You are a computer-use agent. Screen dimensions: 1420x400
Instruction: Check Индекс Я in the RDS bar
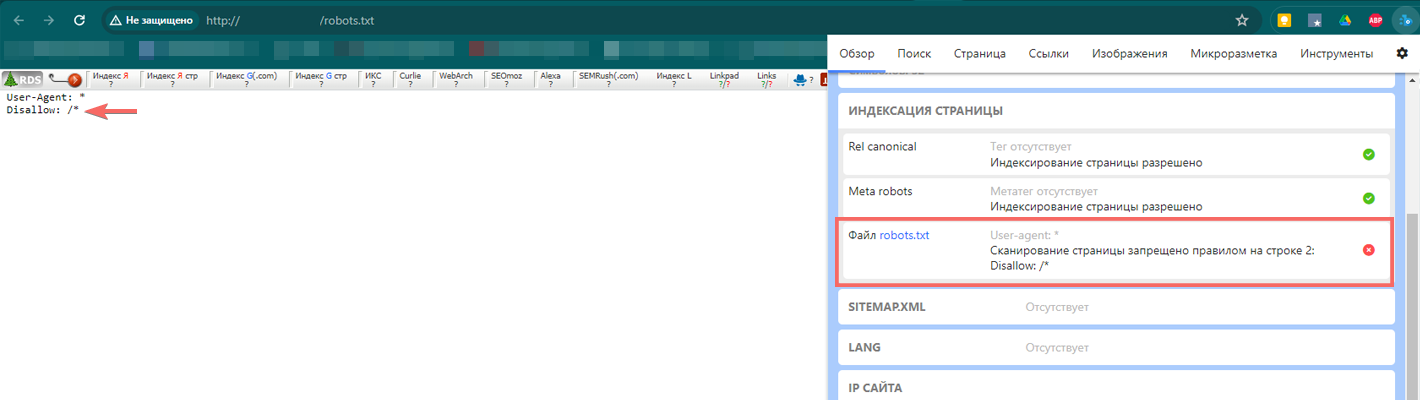coord(110,80)
